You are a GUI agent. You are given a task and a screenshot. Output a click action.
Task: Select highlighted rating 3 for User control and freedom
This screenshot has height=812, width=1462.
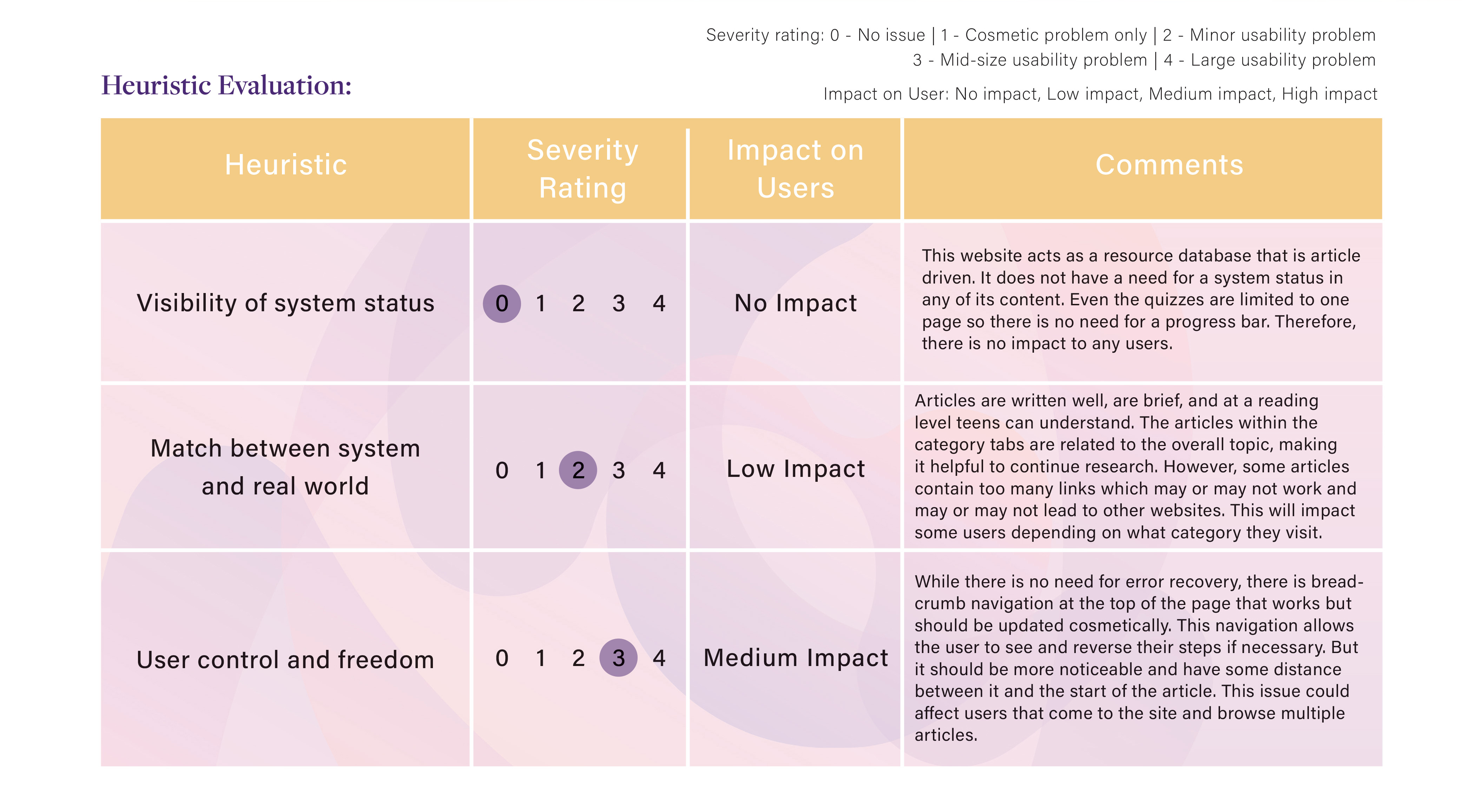coord(618,658)
